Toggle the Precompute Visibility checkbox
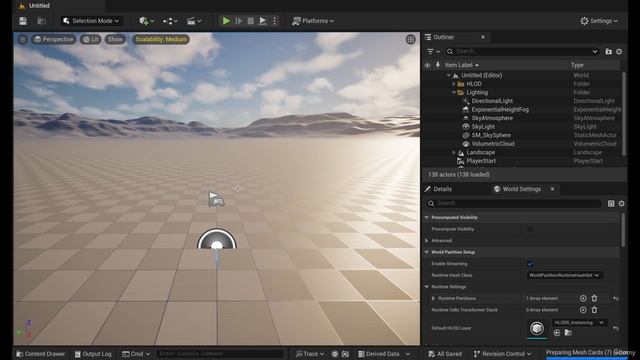This screenshot has width=640, height=360. pyautogui.click(x=530, y=229)
